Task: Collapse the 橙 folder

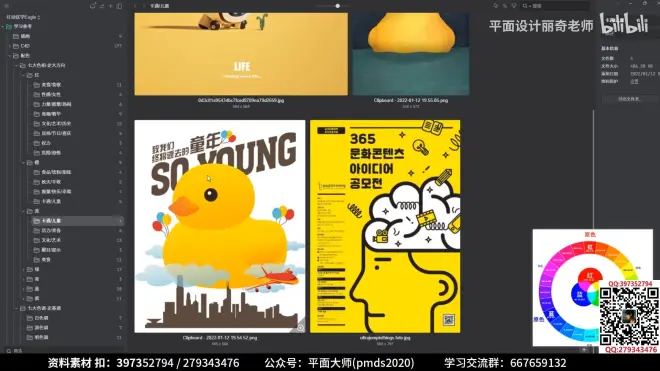Action: pos(24,163)
